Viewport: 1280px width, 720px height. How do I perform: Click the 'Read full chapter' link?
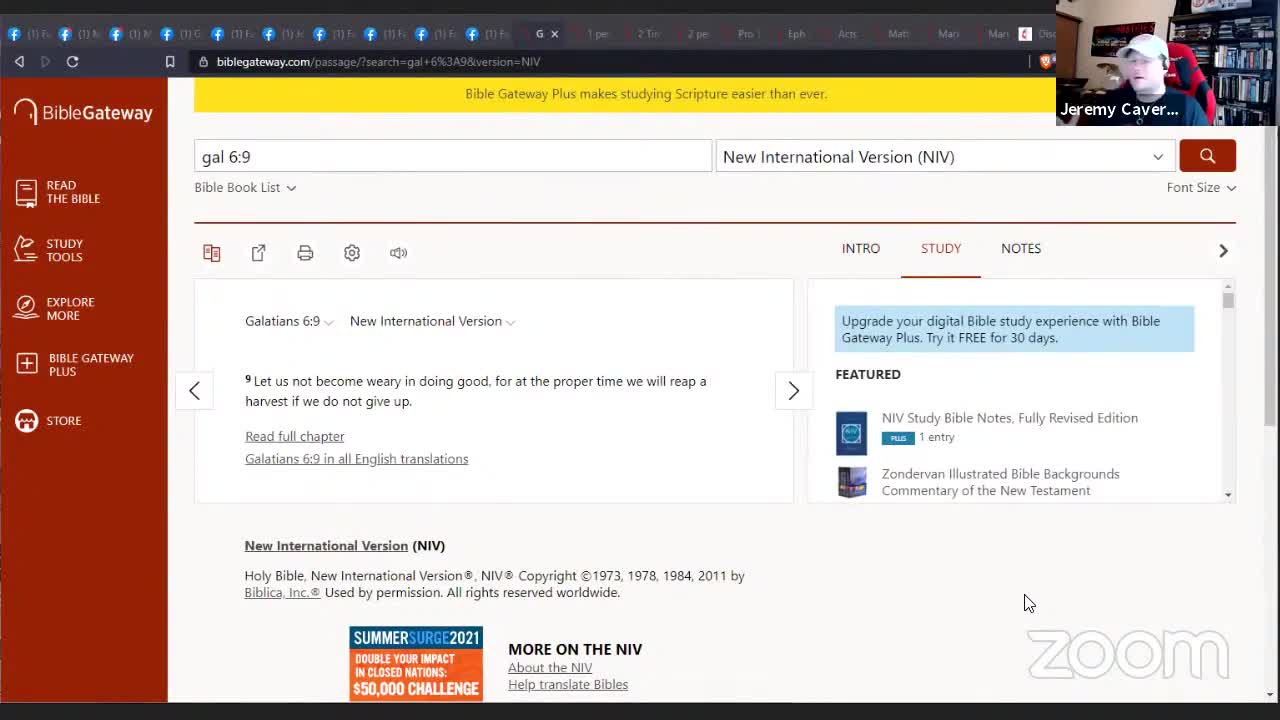point(294,437)
